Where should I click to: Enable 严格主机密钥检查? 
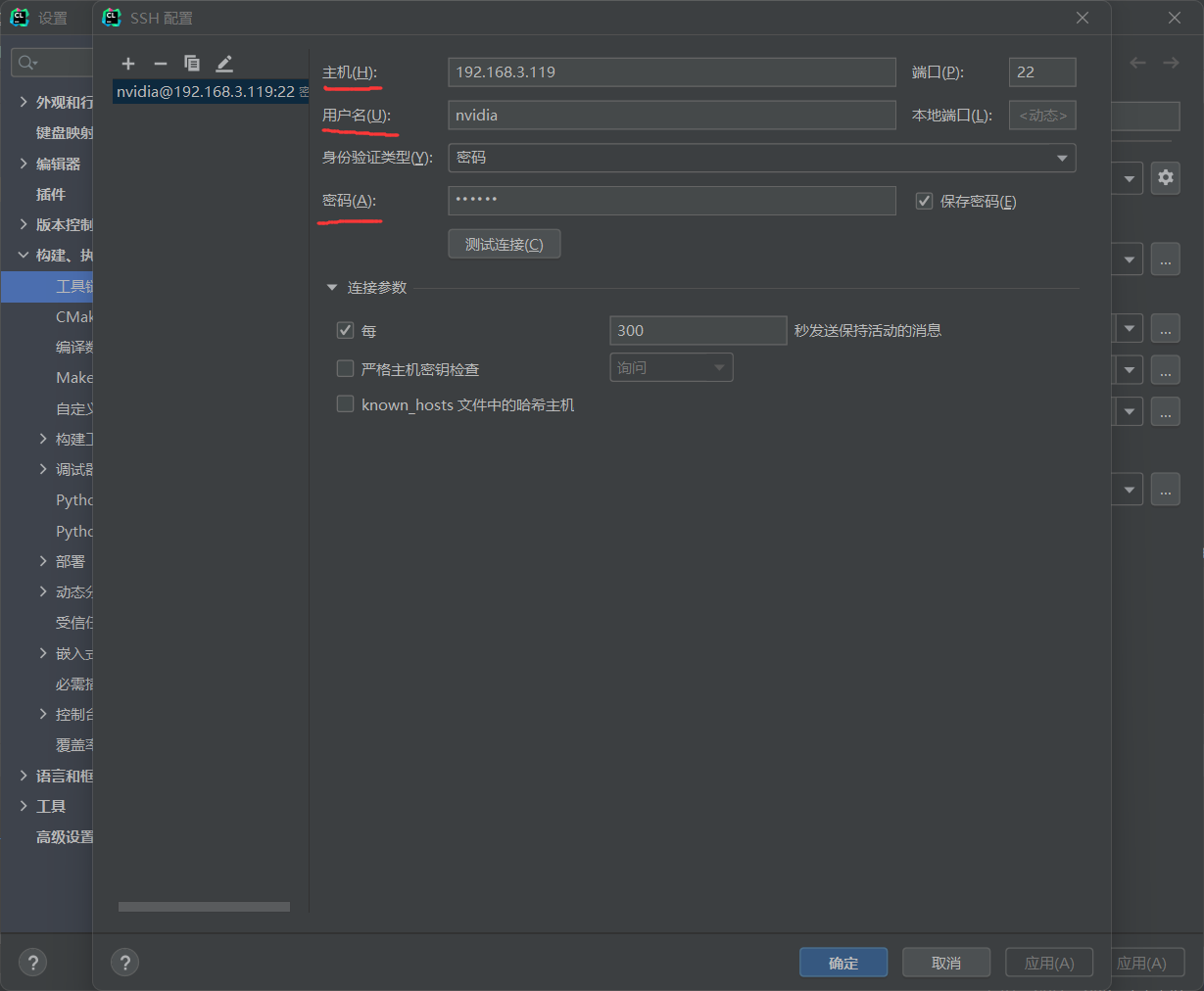point(345,368)
